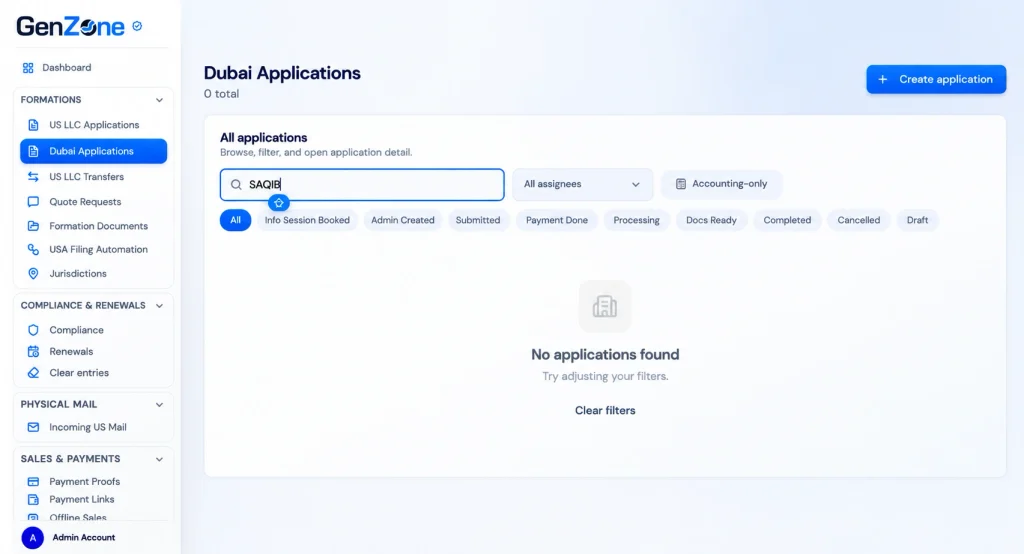Screen dimensions: 1024x554
Task: Filter by Submitted status
Action: [478, 220]
